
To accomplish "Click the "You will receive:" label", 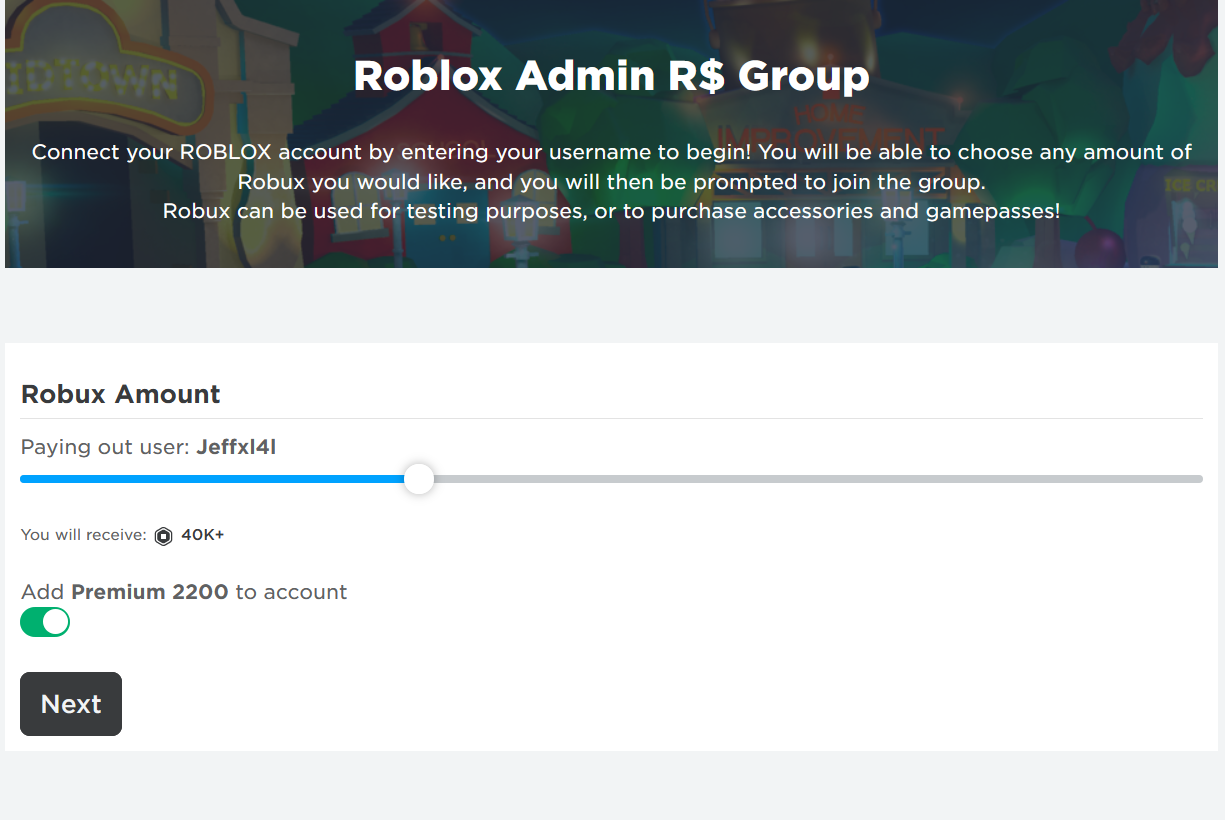I will pos(84,535).
